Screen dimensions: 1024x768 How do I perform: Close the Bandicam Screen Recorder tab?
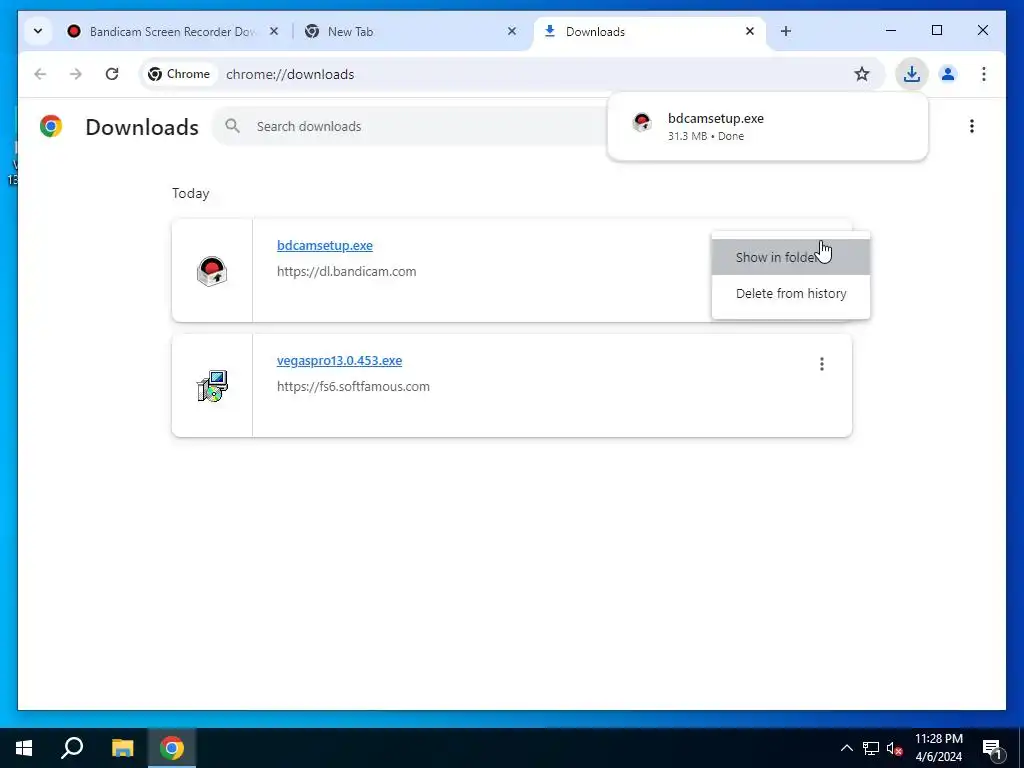click(x=274, y=31)
